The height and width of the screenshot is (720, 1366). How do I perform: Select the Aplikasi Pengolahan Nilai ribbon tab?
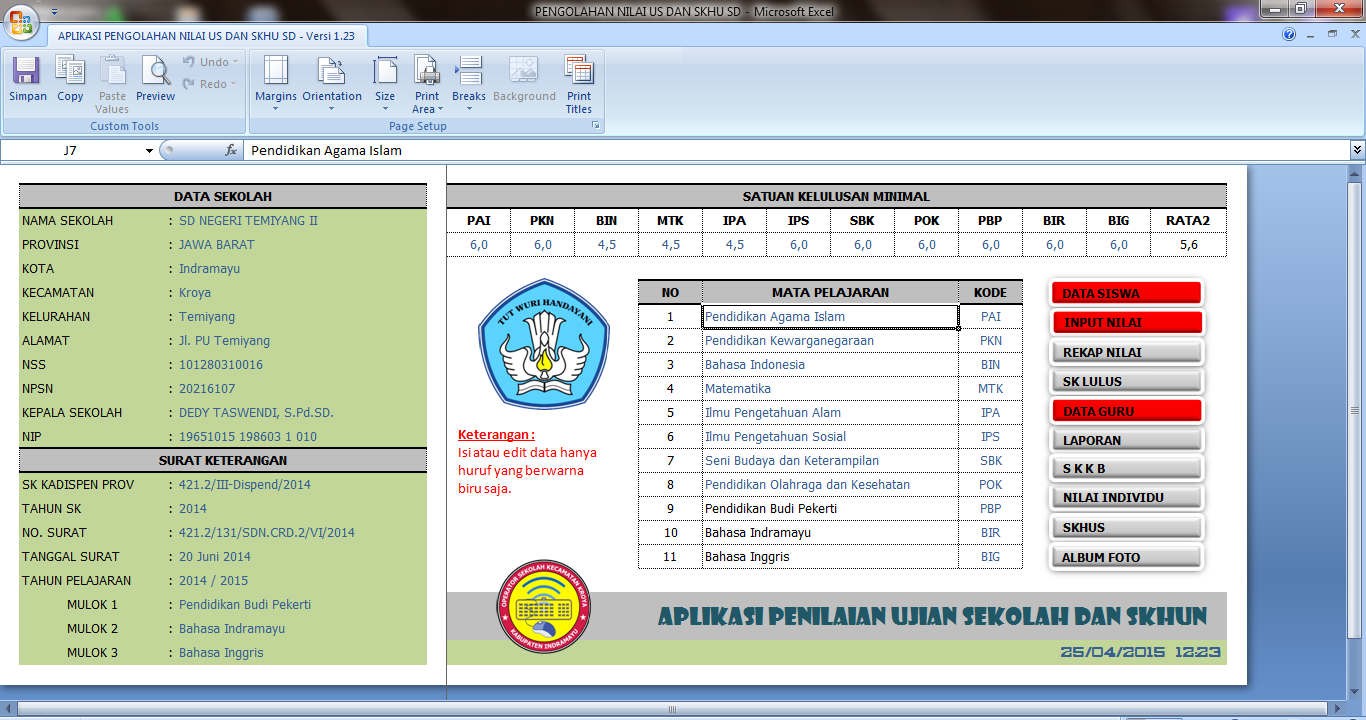[x=207, y=35]
